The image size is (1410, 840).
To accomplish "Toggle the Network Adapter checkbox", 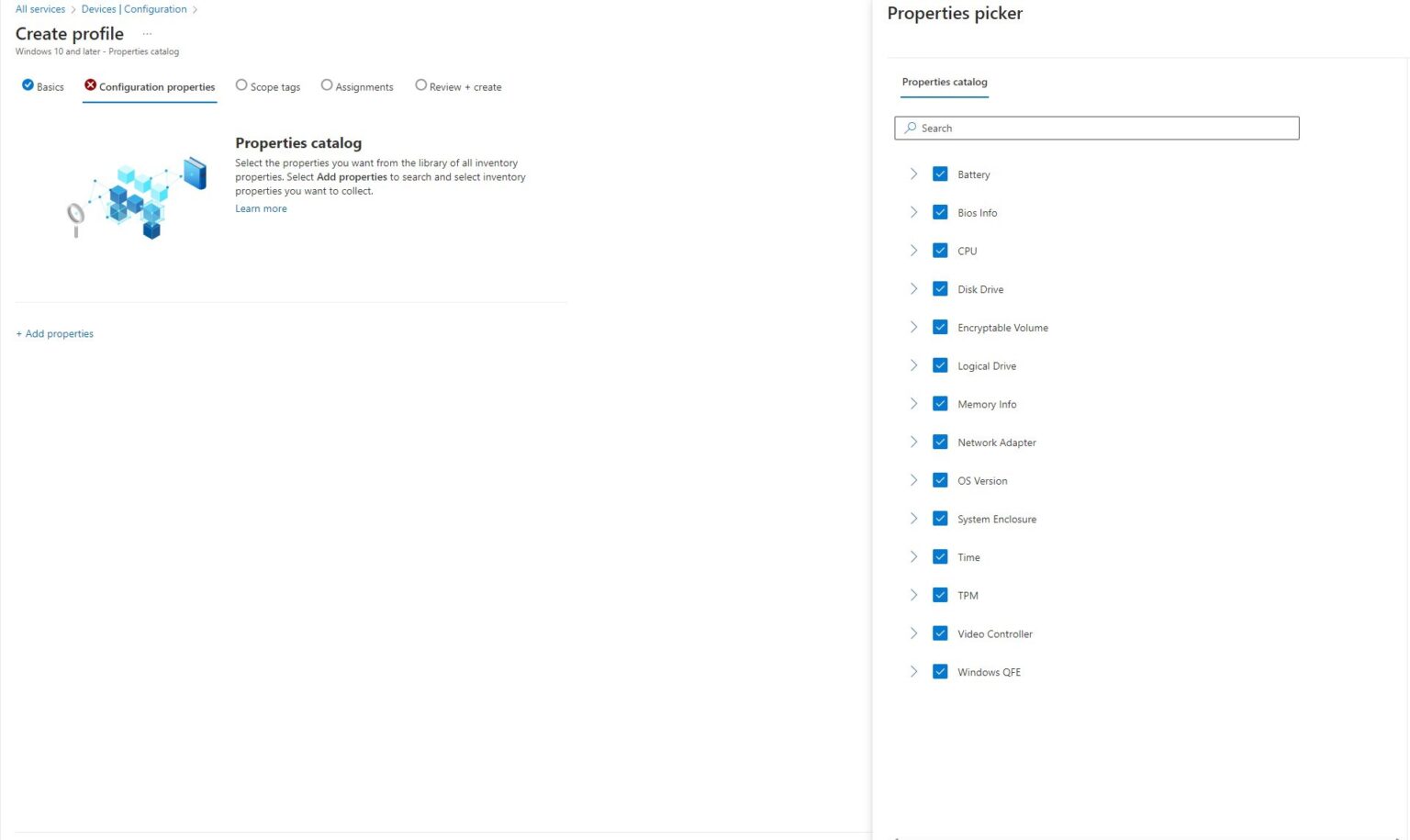I will pyautogui.click(x=940, y=442).
